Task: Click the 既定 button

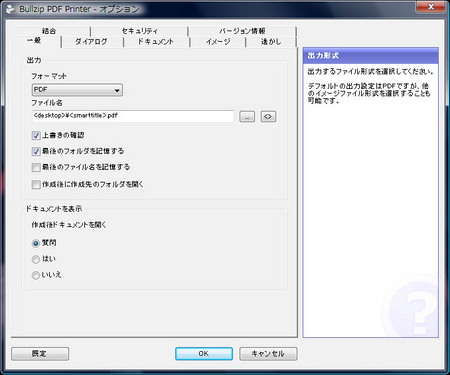Action: pos(40,354)
